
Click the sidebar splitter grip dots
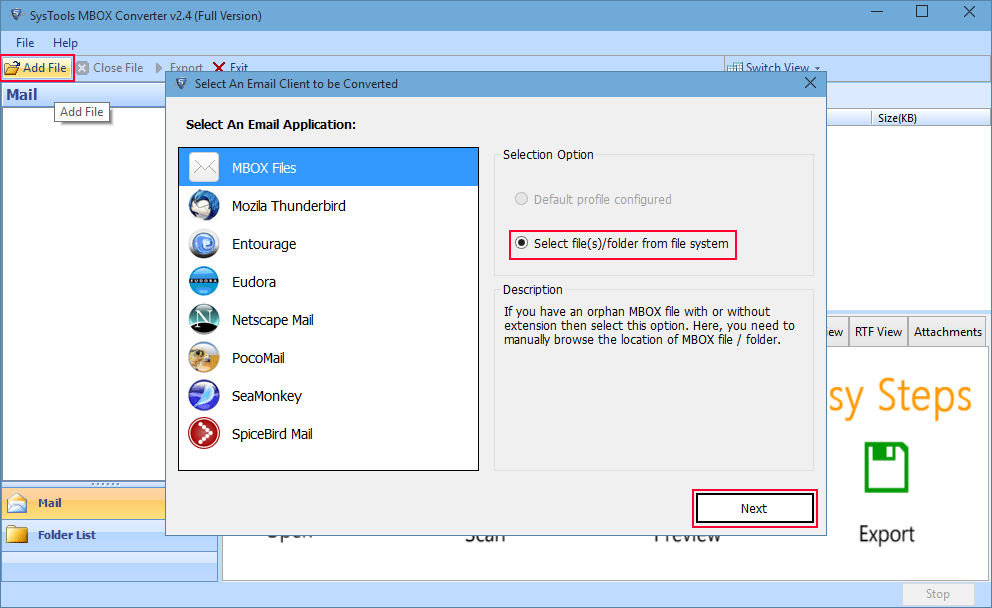pyautogui.click(x=105, y=484)
